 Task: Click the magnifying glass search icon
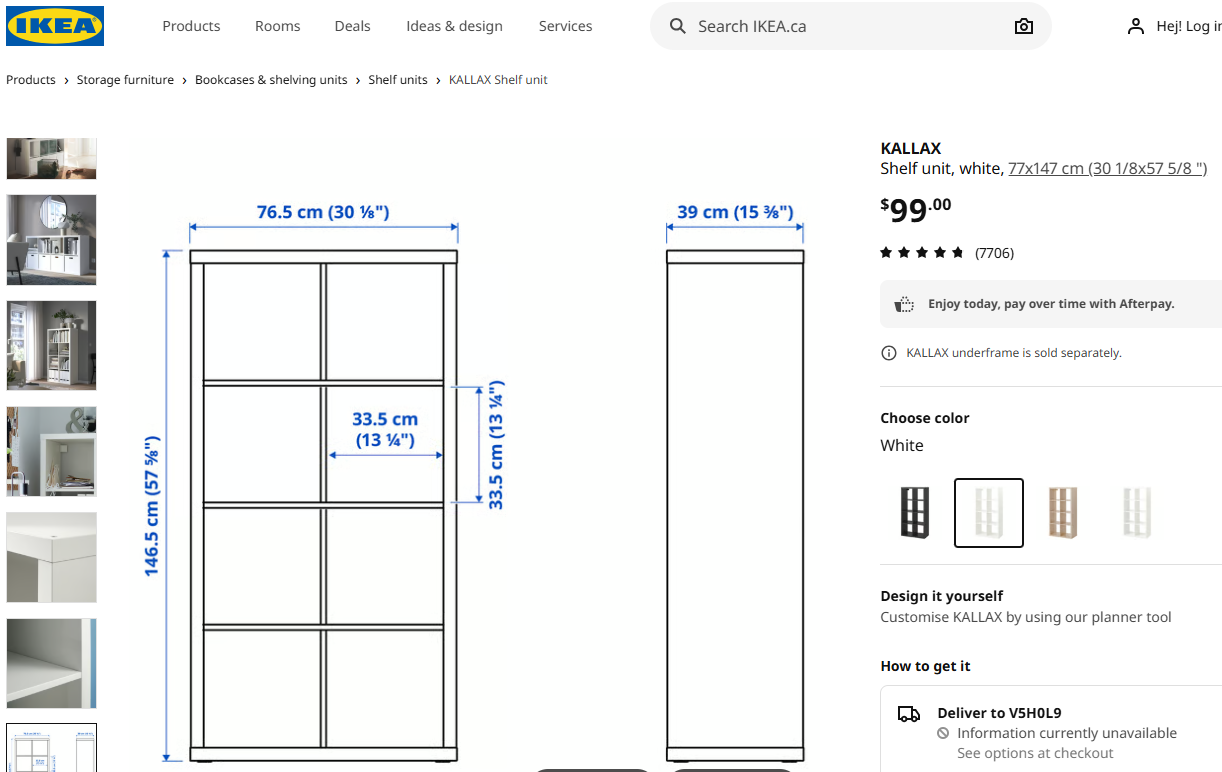tap(678, 26)
